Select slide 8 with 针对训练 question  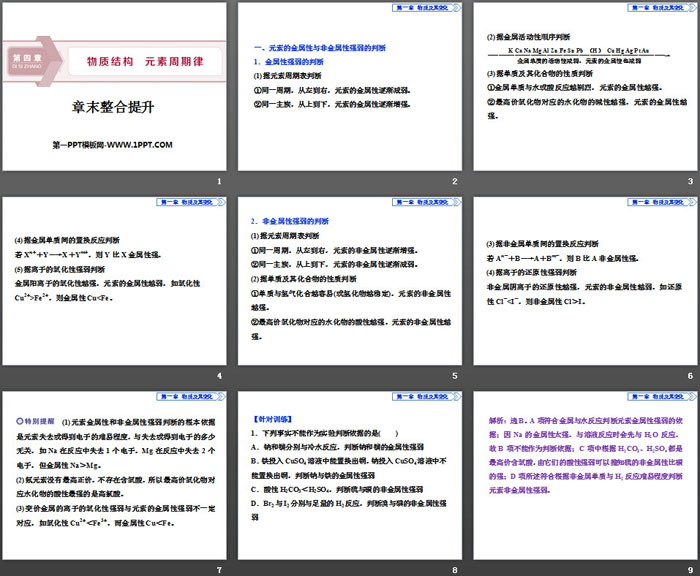(x=350, y=476)
